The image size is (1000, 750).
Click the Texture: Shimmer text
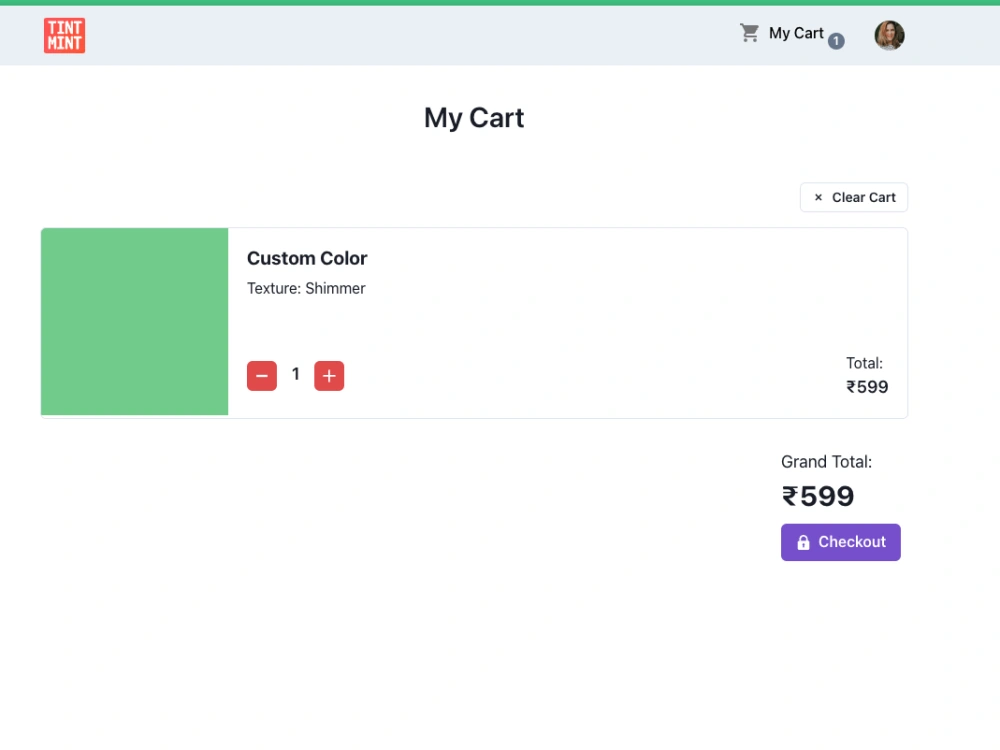[306, 288]
